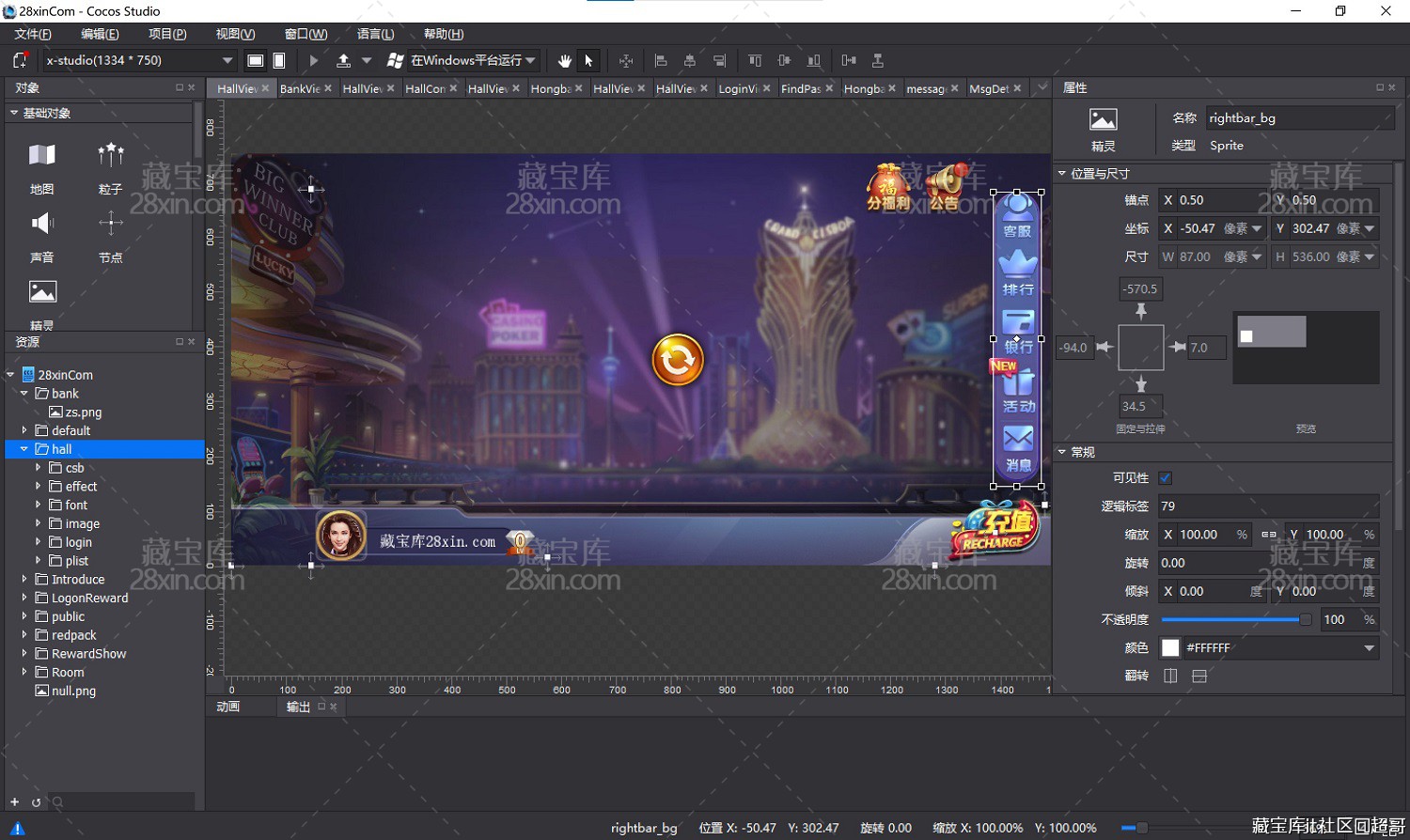The width and height of the screenshot is (1410, 840).
Task: Select the hand pan tool
Action: pos(564,61)
